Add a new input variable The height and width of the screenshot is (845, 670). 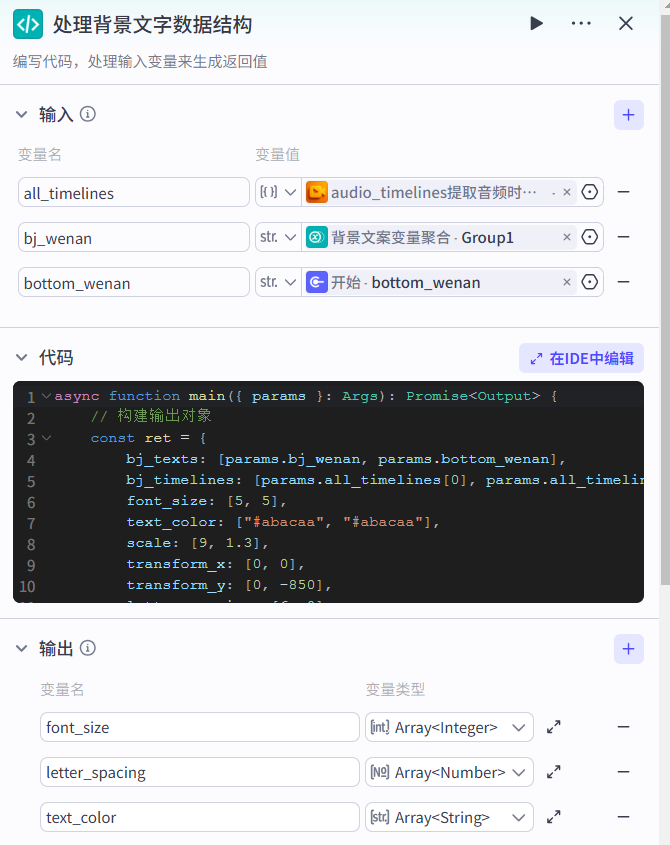tap(628, 115)
